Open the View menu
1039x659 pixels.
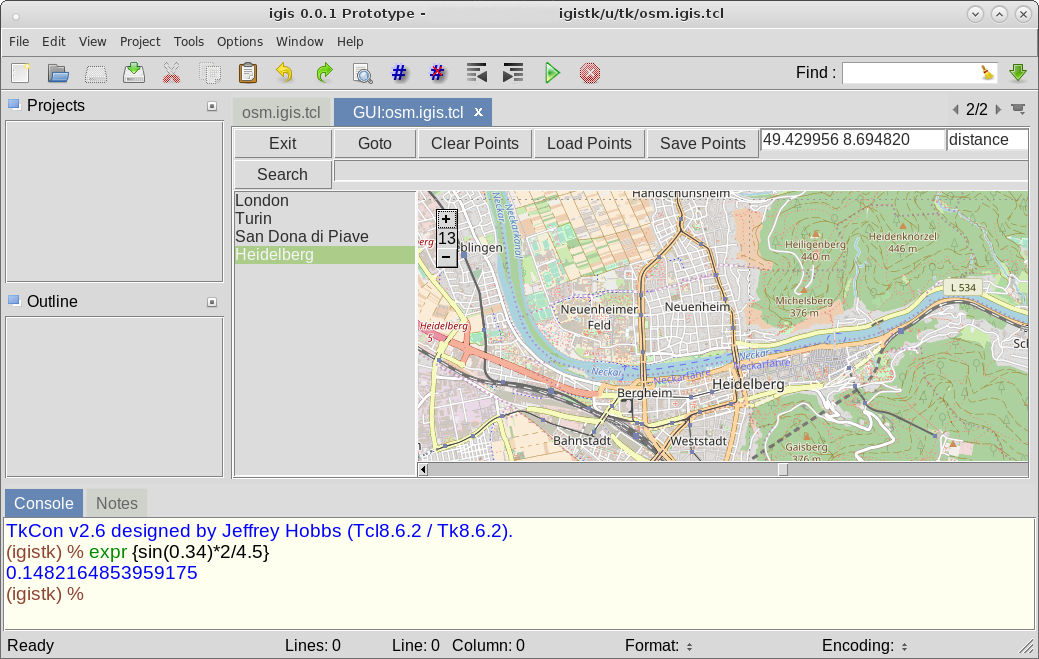pos(93,42)
